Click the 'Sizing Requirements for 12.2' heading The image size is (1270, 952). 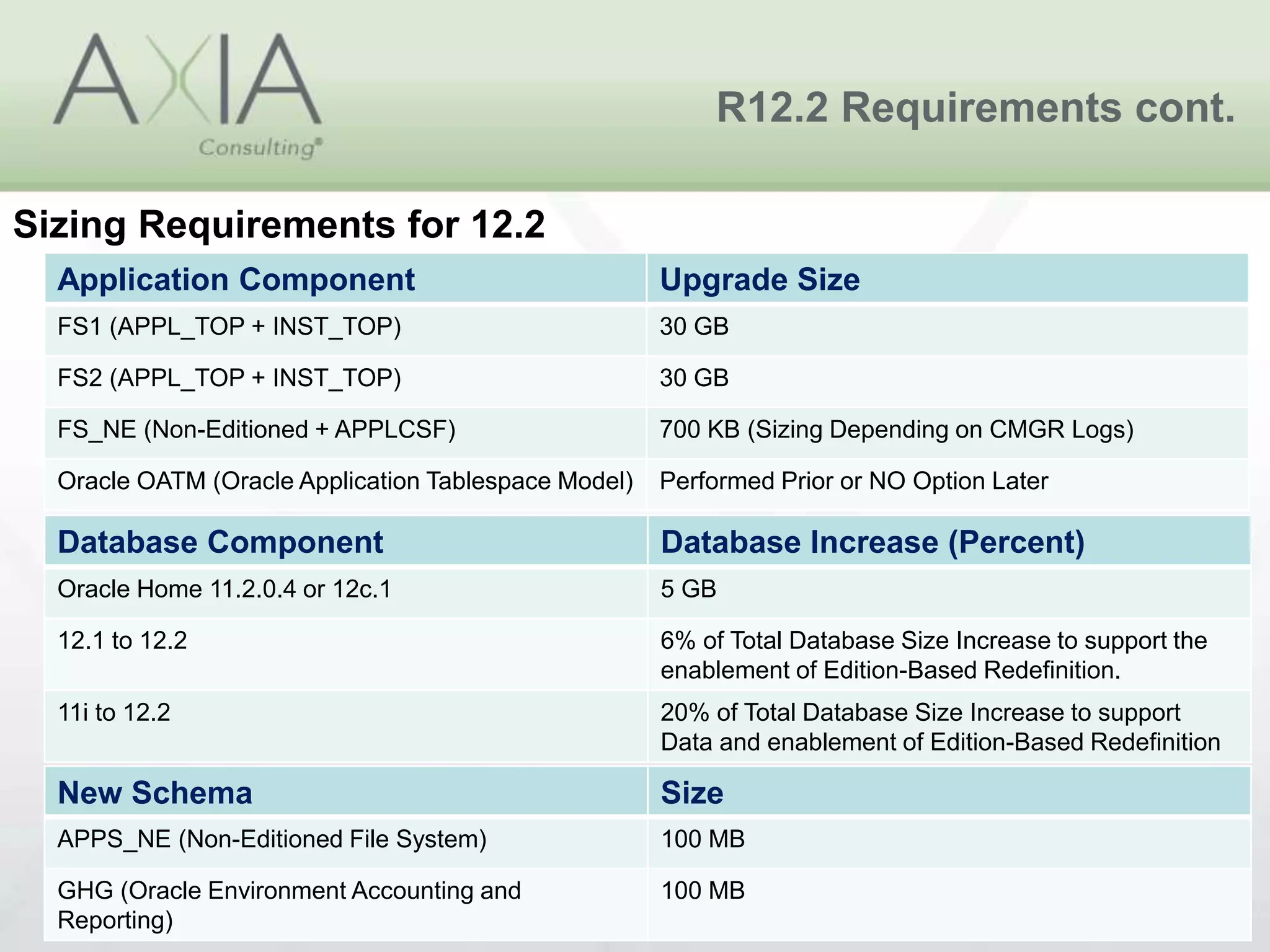(279, 224)
